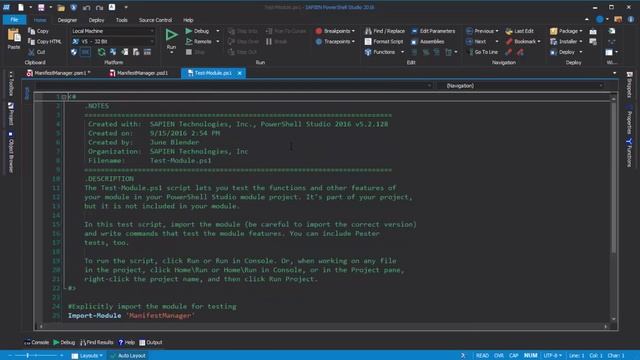This screenshot has height=360, width=640.
Task: Click the Copy HTML button
Action: [44, 42]
